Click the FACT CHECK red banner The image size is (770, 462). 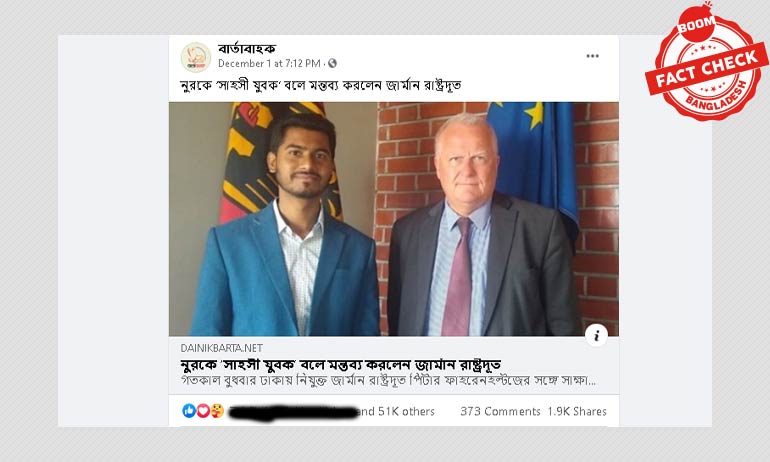pyautogui.click(x=707, y=69)
